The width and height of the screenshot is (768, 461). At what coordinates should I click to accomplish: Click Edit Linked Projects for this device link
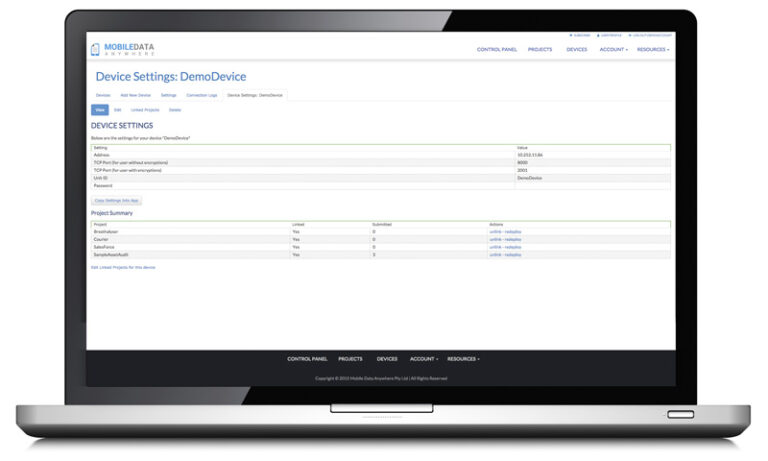pos(123,267)
